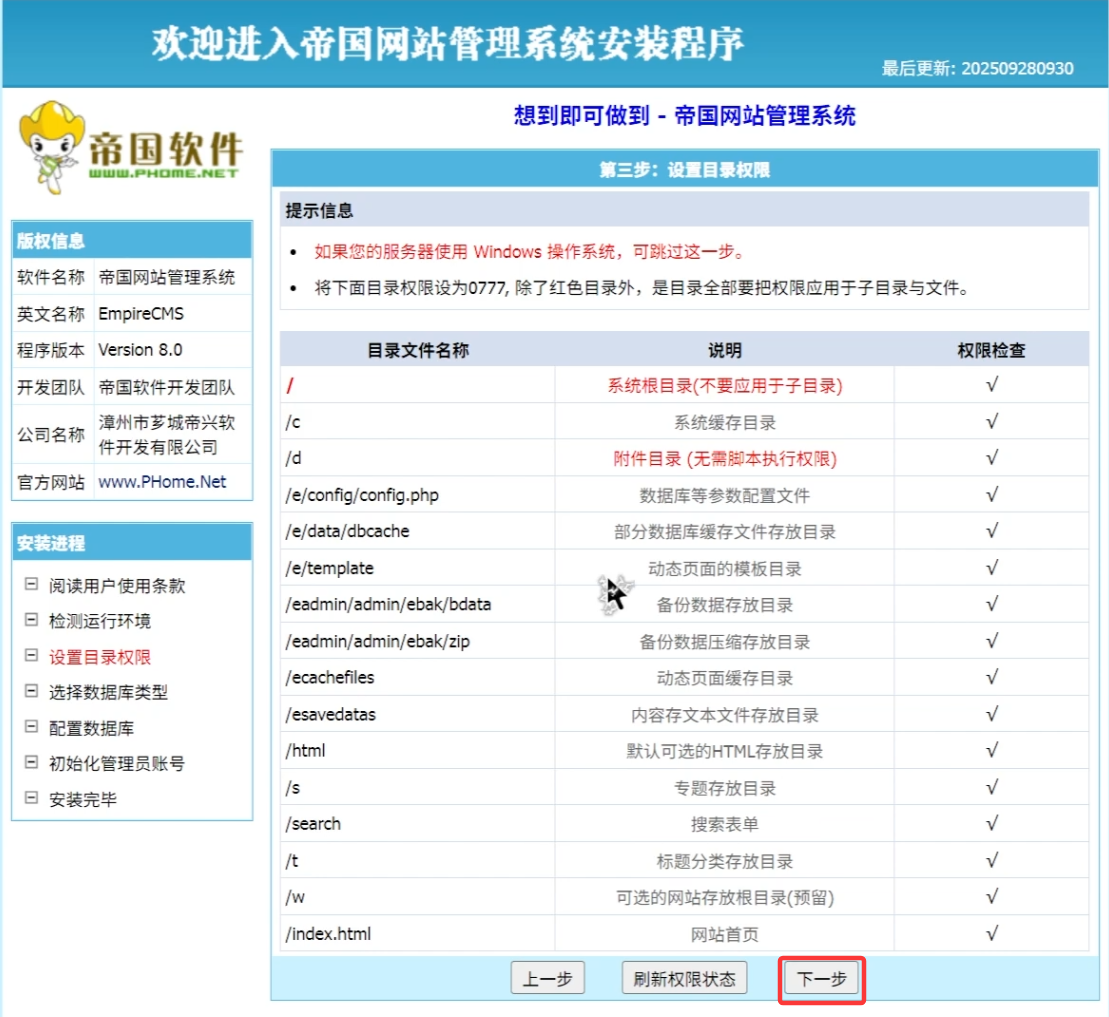
Task: Click the 刷新权限状态 button
Action: [684, 979]
